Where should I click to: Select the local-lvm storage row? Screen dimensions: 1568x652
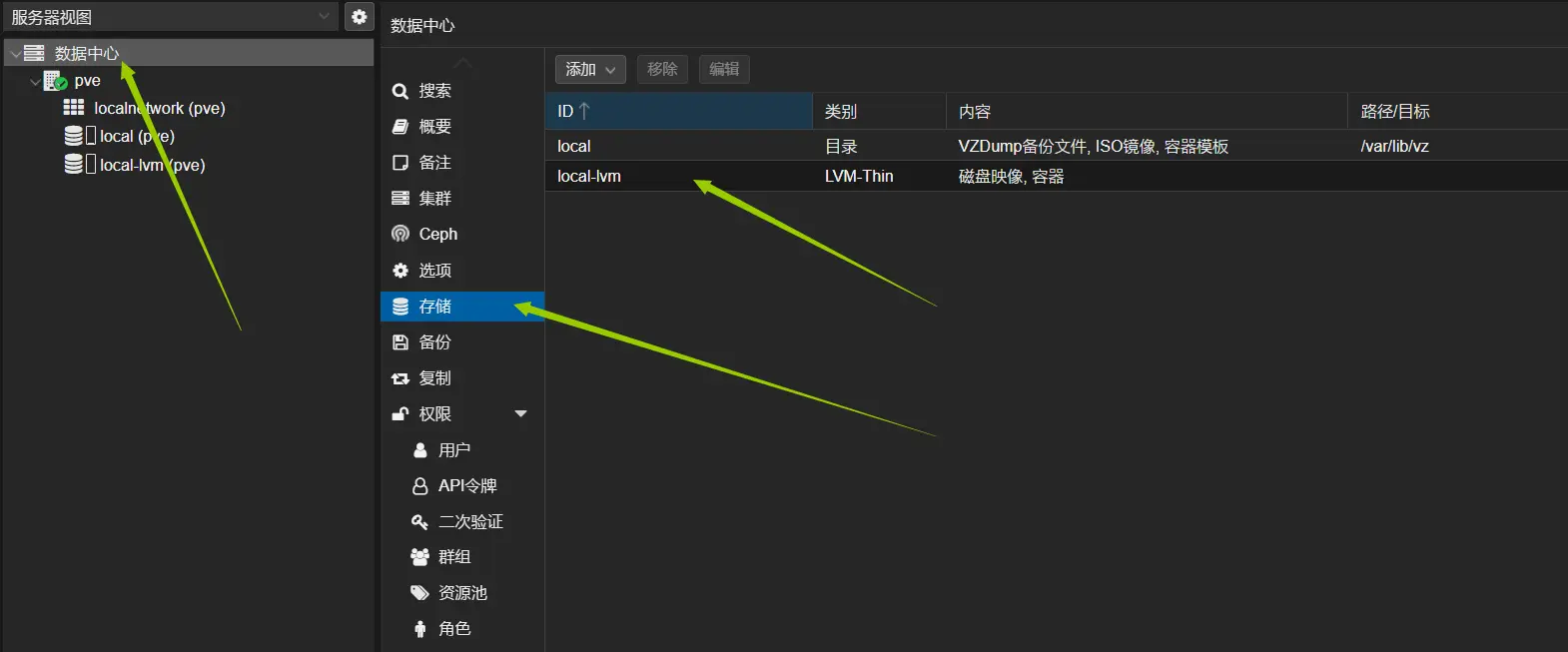coord(589,177)
